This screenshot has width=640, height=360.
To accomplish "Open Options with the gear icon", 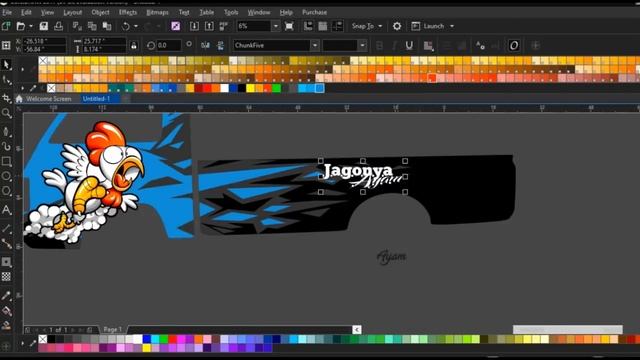I will [397, 26].
